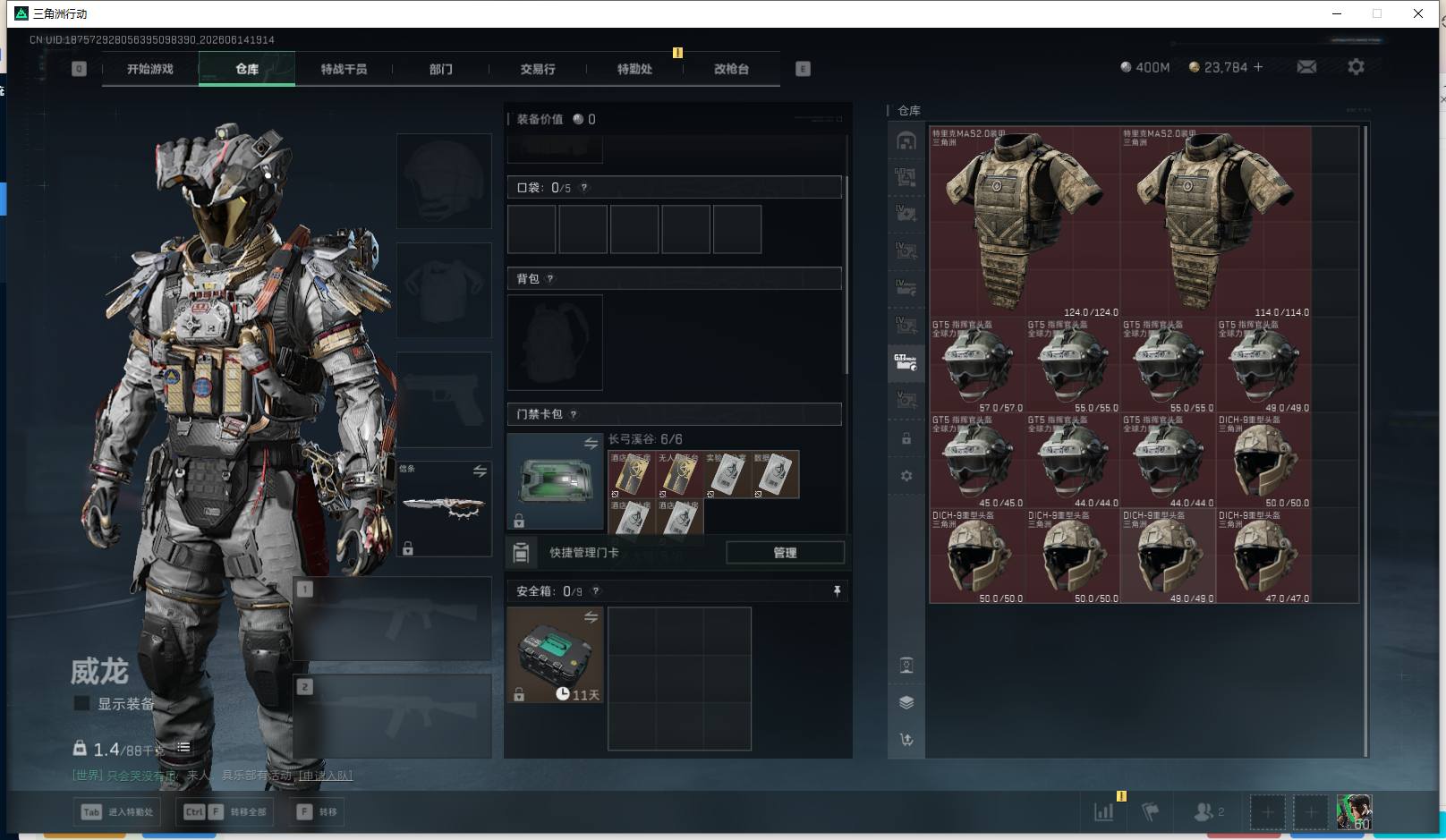Click the 400M currency balance

[1145, 67]
